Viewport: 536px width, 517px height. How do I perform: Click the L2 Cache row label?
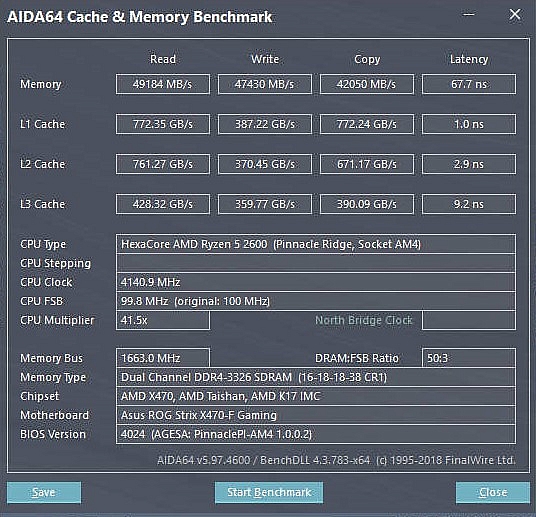[x=42, y=164]
